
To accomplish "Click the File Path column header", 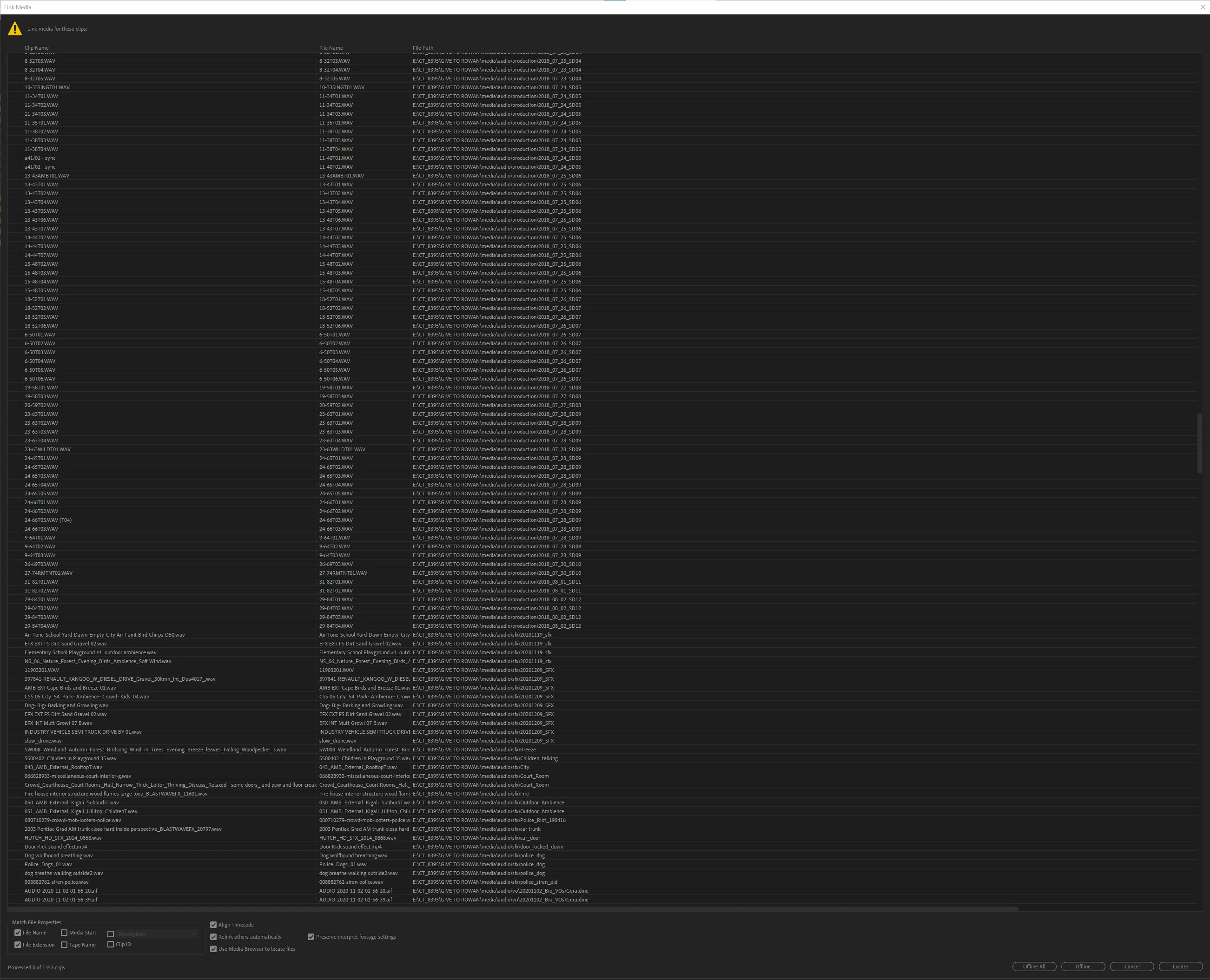I will (x=423, y=48).
